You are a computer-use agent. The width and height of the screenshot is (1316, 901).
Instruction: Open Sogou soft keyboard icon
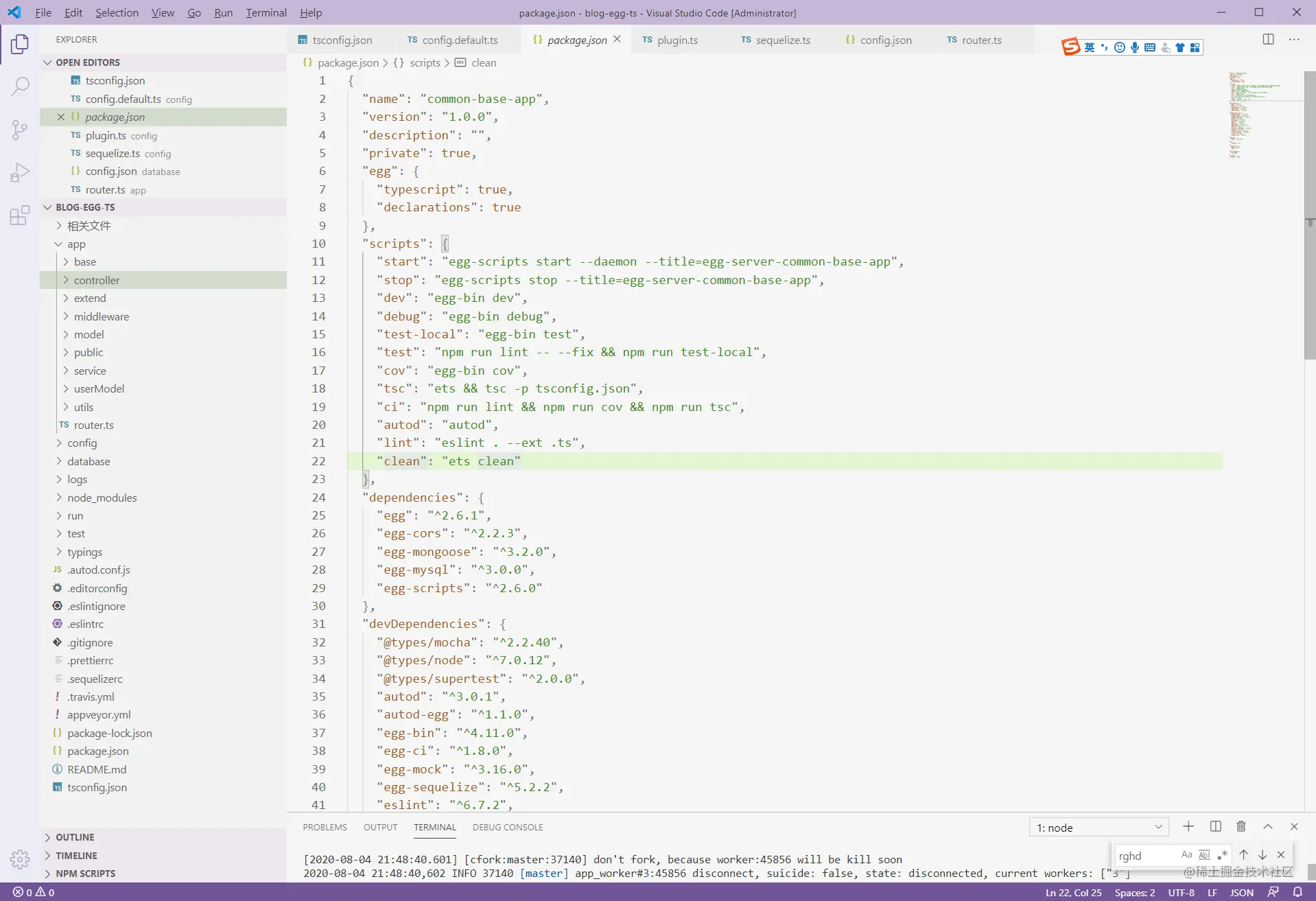1150,47
